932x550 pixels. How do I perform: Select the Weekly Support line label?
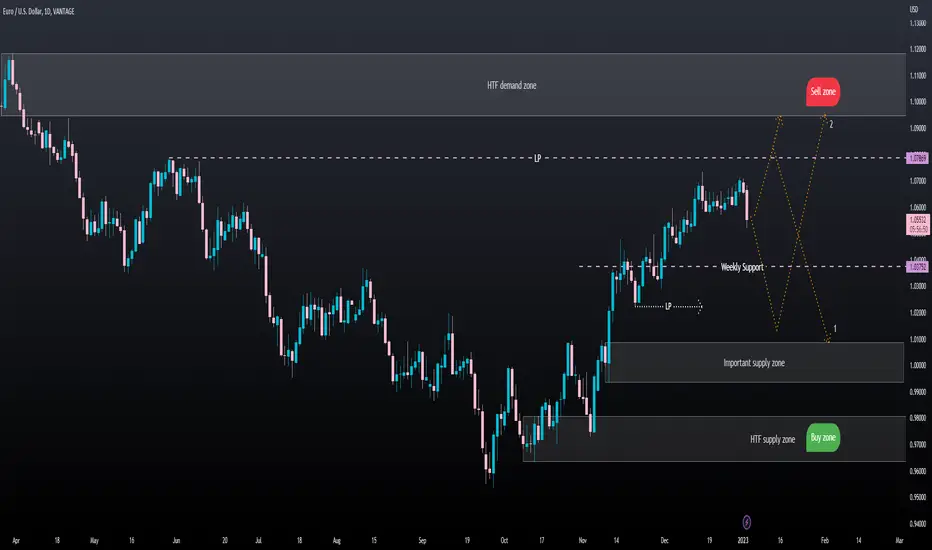click(742, 267)
